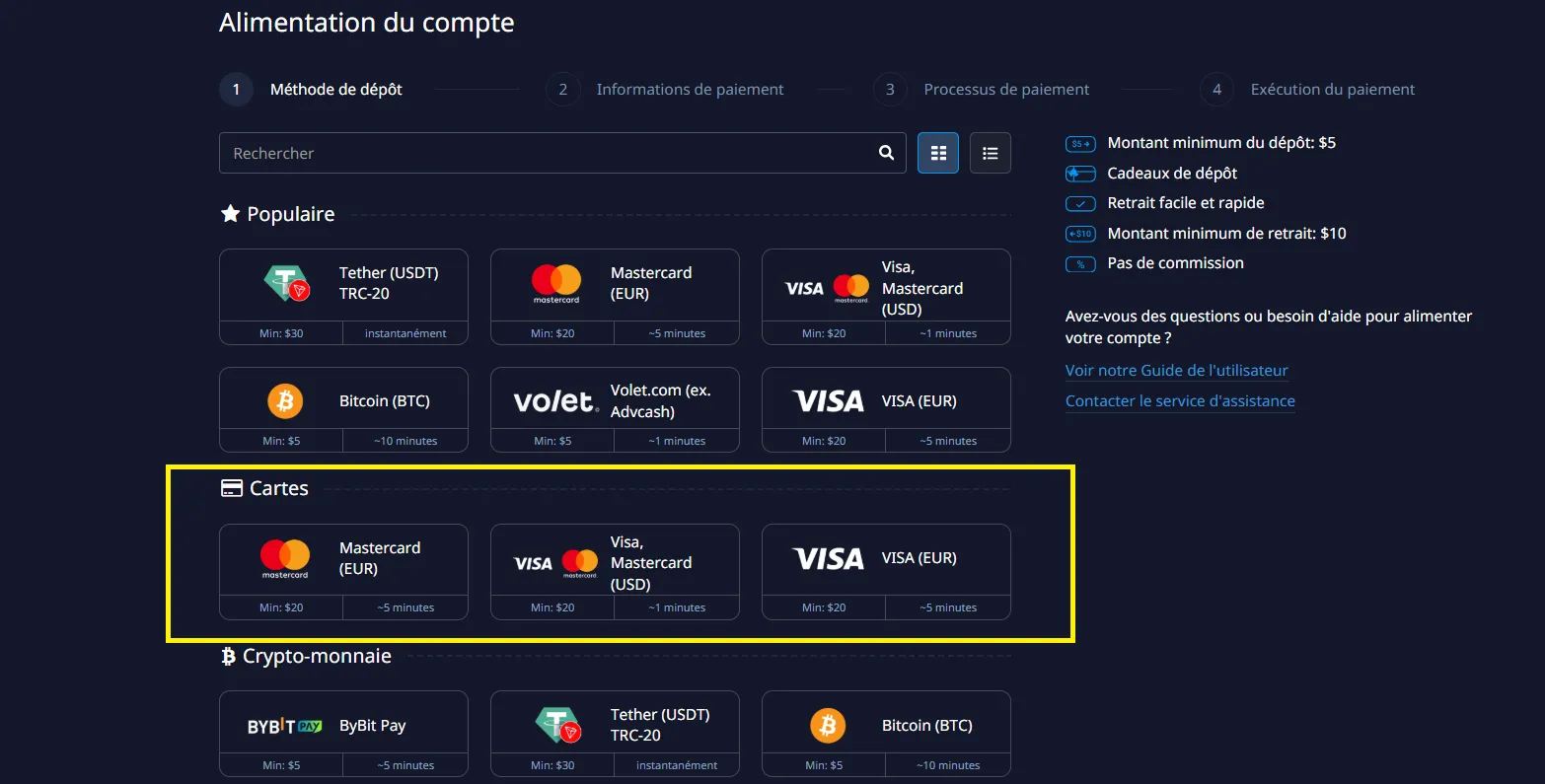Choose VISA (EUR) in Populaire
Image resolution: width=1545 pixels, height=784 pixels.
click(886, 409)
